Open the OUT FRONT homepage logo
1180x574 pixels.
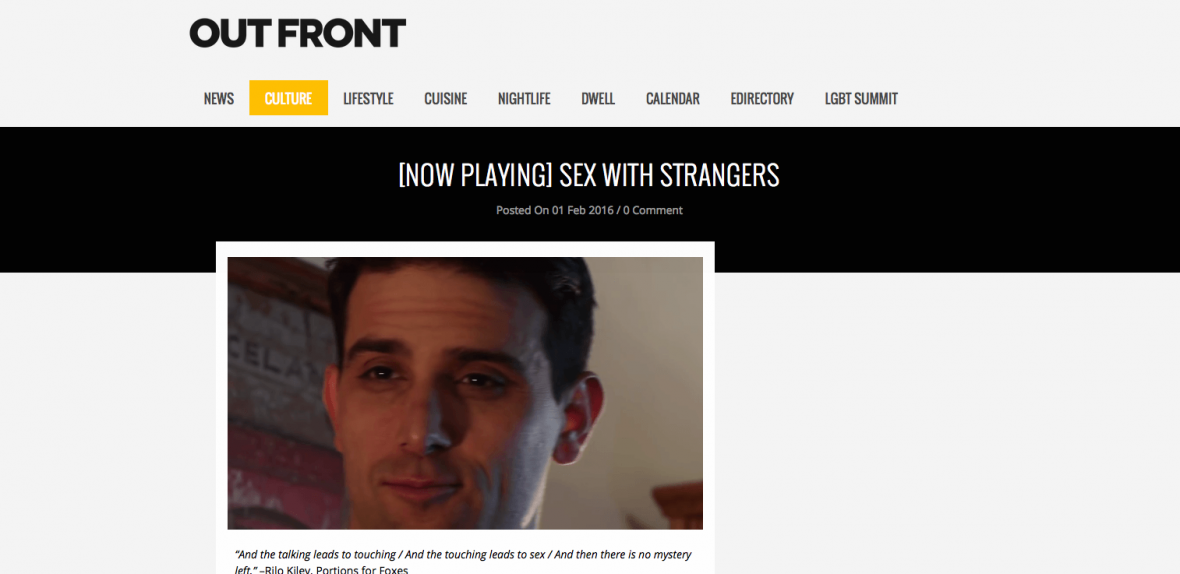[x=297, y=33]
